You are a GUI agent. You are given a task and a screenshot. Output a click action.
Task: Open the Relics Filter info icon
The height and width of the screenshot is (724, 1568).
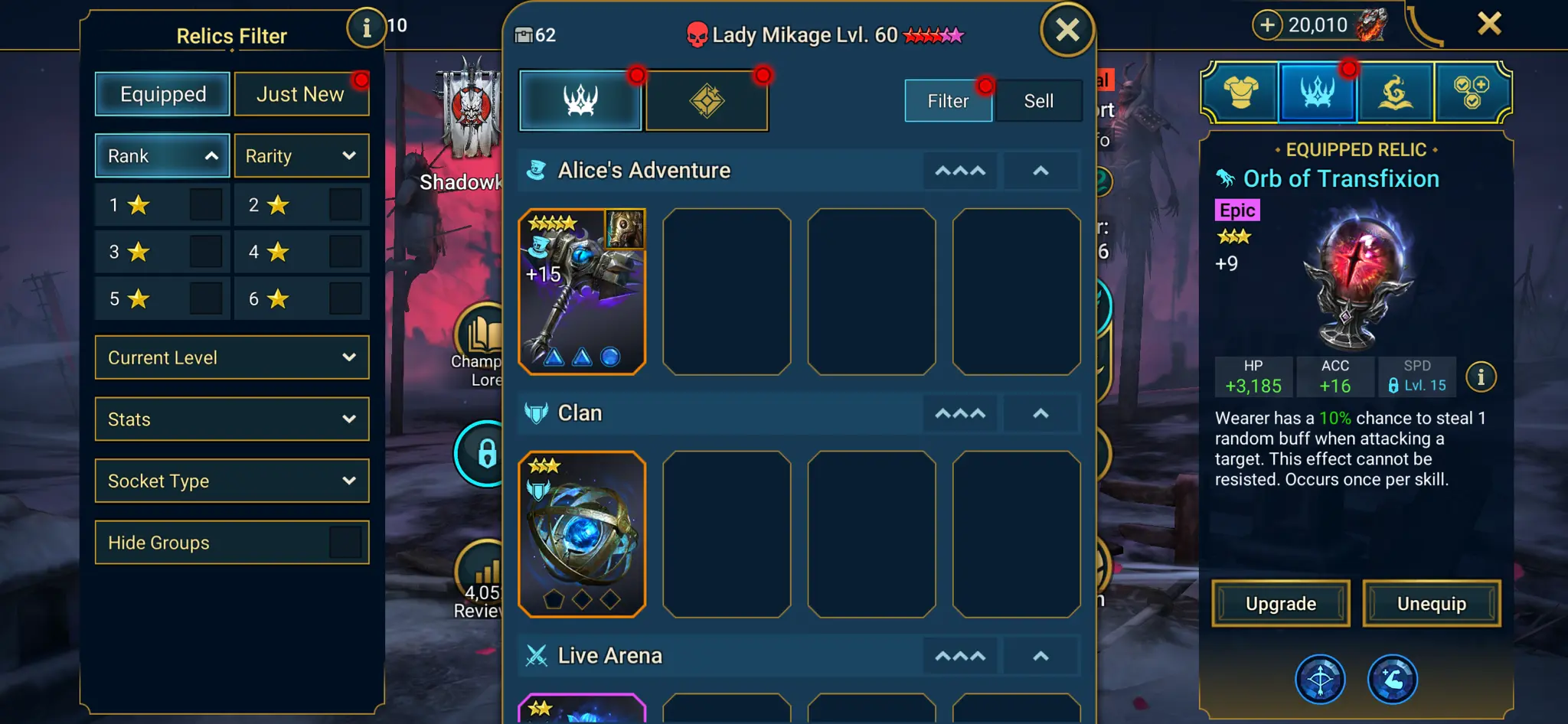366,28
